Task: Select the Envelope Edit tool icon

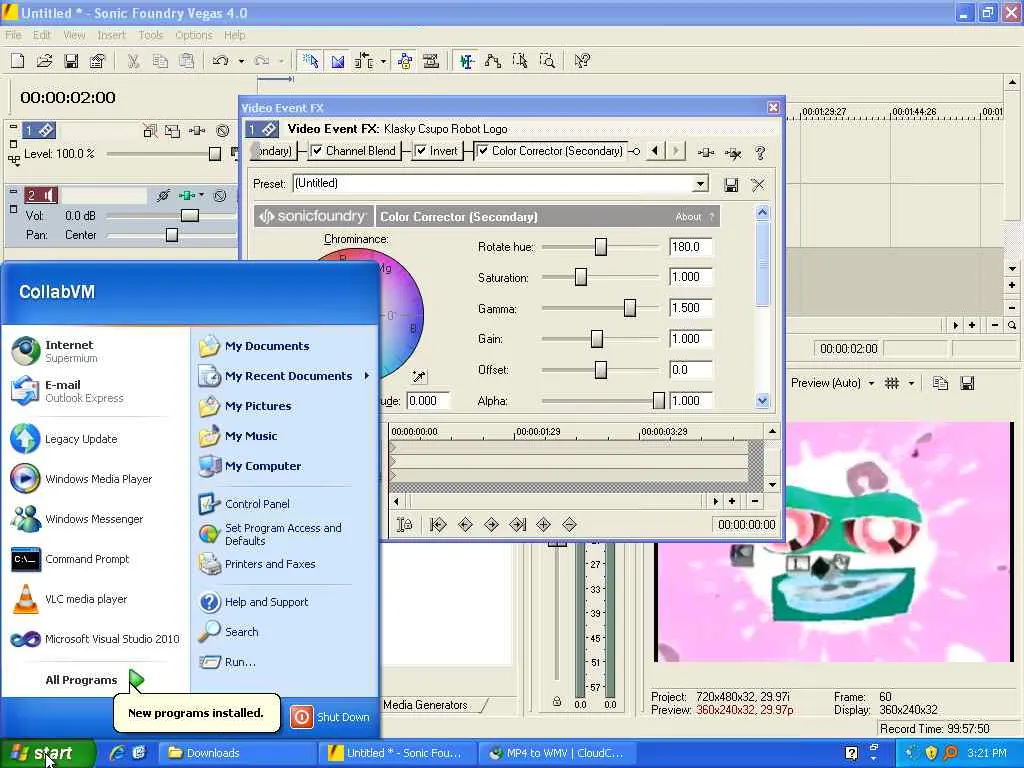Action: (493, 61)
